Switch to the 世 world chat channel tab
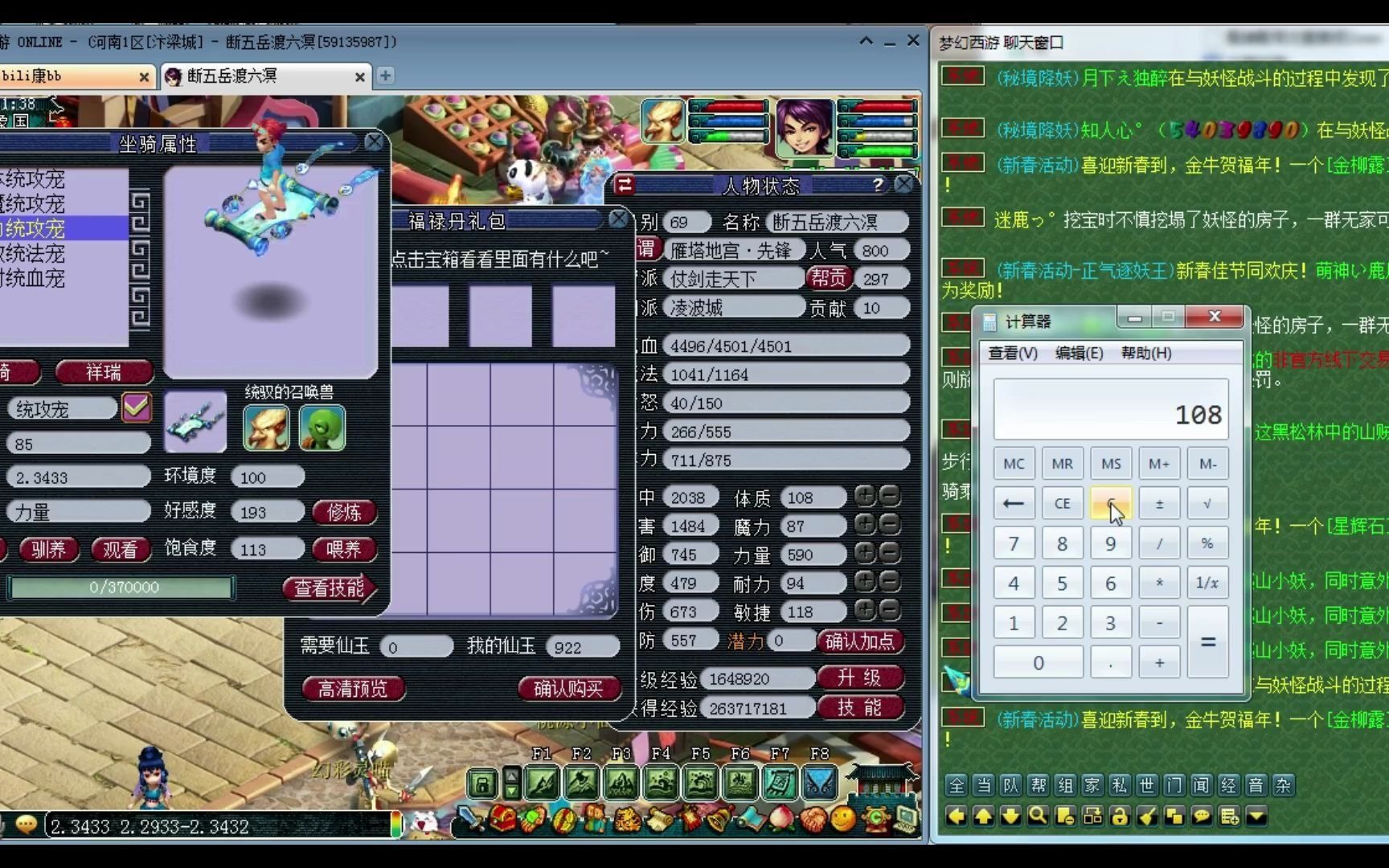The width and height of the screenshot is (1389, 868). click(x=1147, y=785)
